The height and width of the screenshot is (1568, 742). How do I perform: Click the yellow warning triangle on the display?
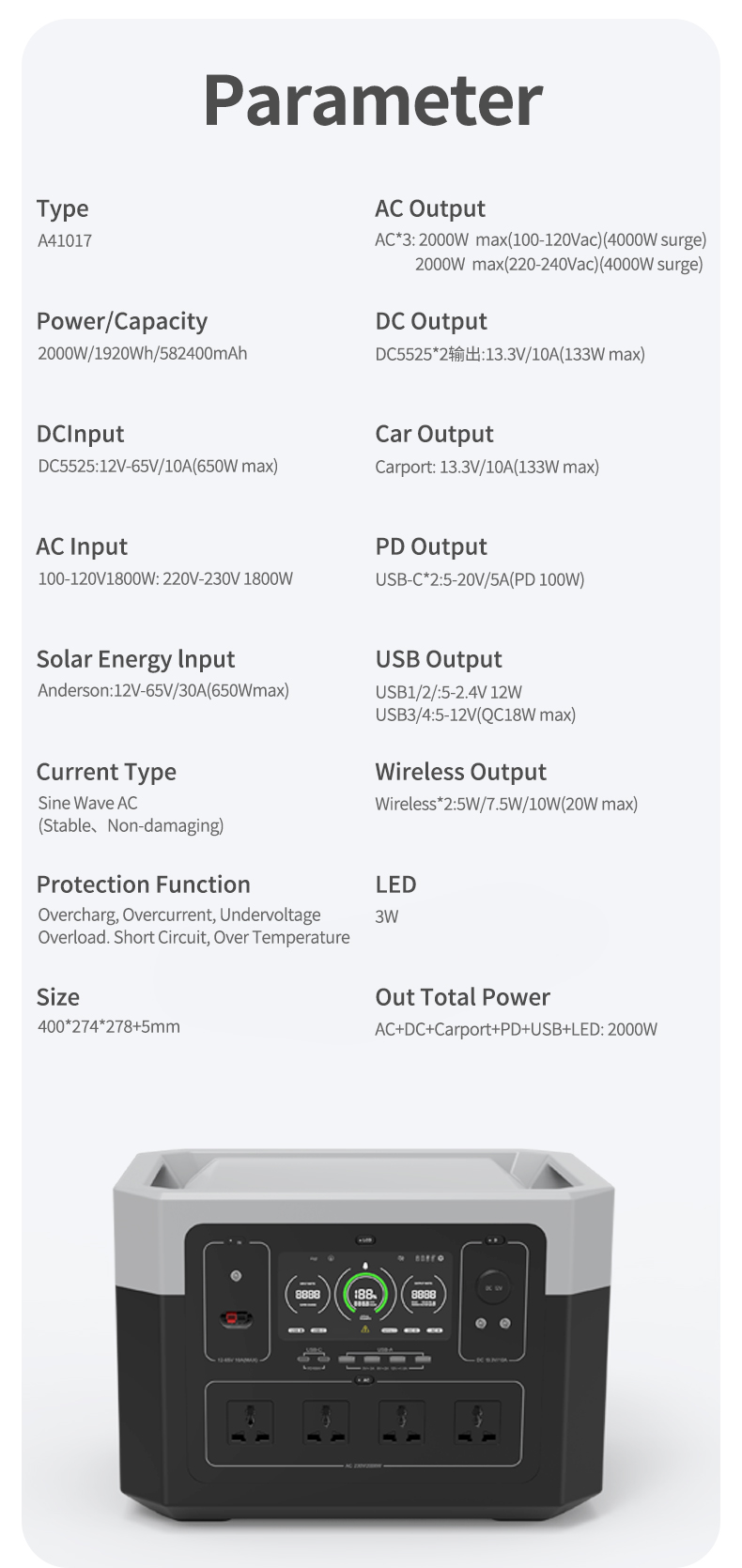365,1329
